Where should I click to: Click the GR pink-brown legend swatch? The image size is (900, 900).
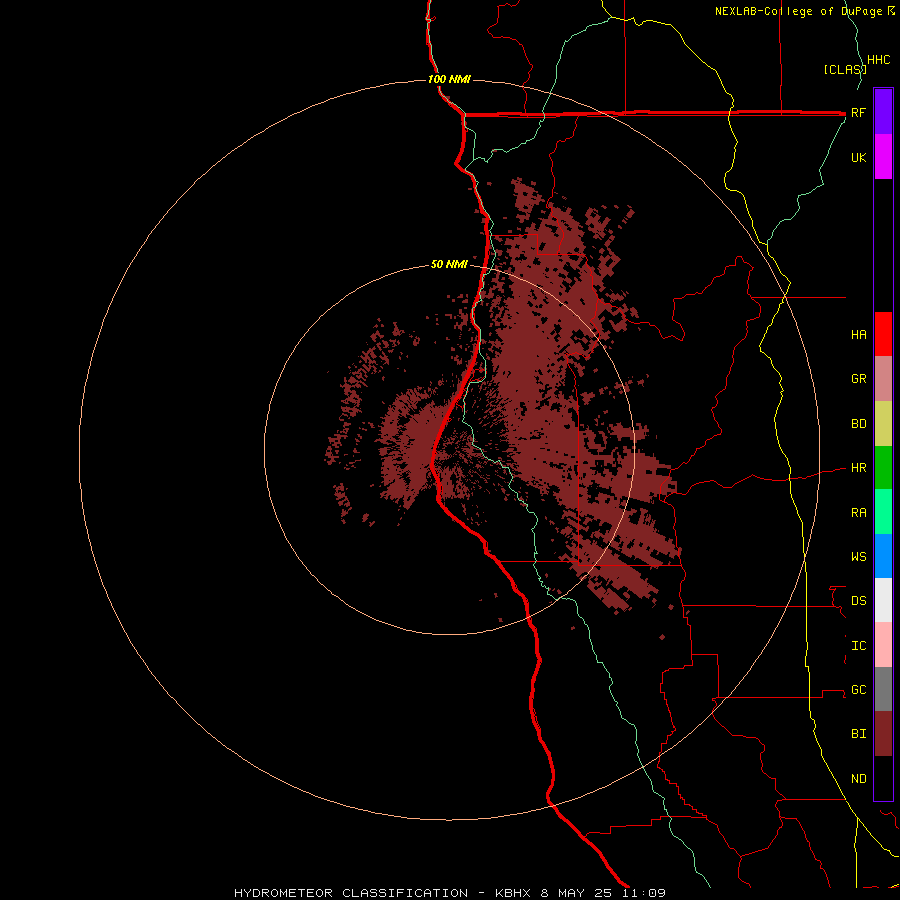pyautogui.click(x=883, y=379)
